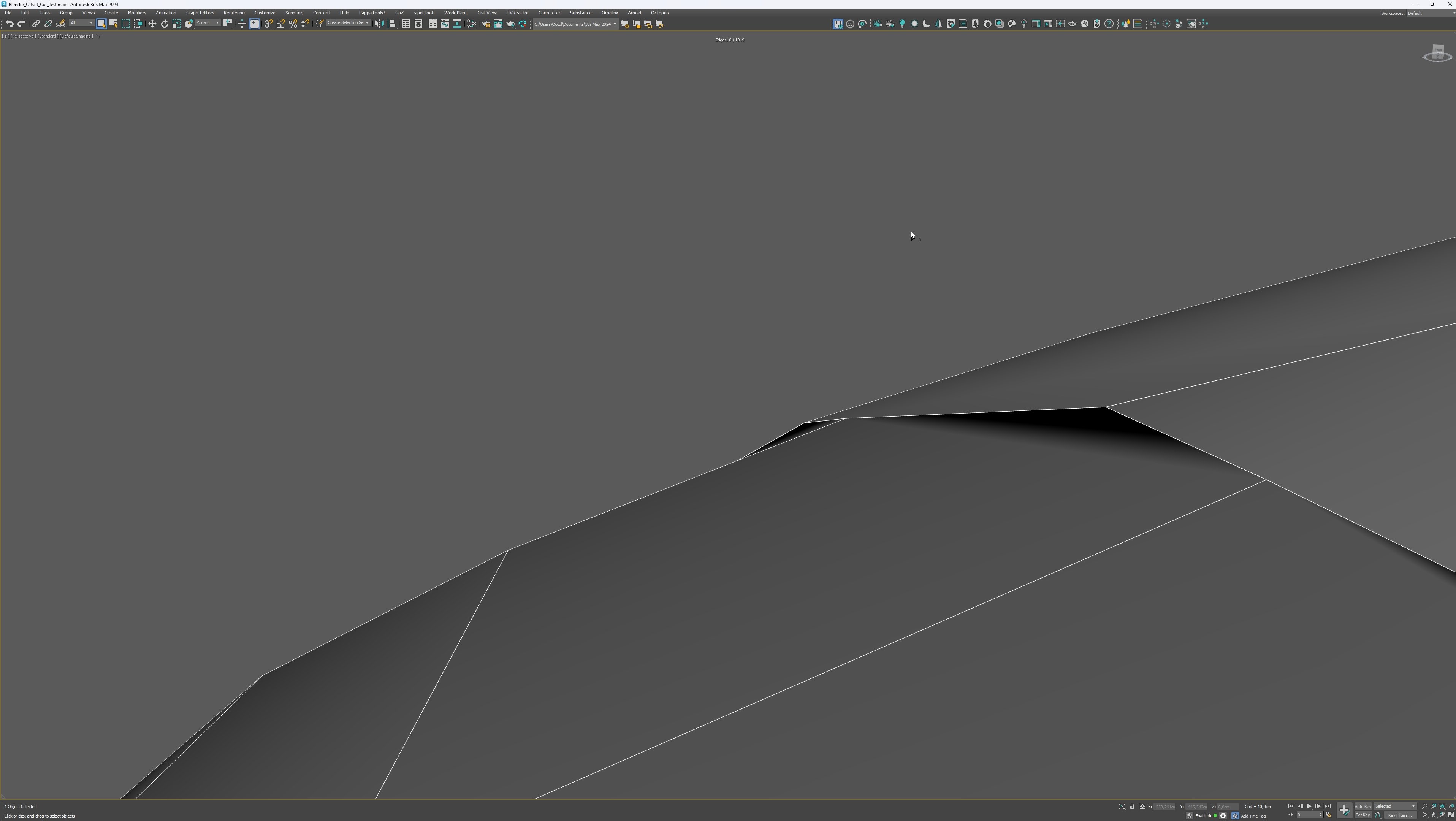Open the Modifiers menu
Image resolution: width=1456 pixels, height=821 pixels.
pyautogui.click(x=137, y=13)
